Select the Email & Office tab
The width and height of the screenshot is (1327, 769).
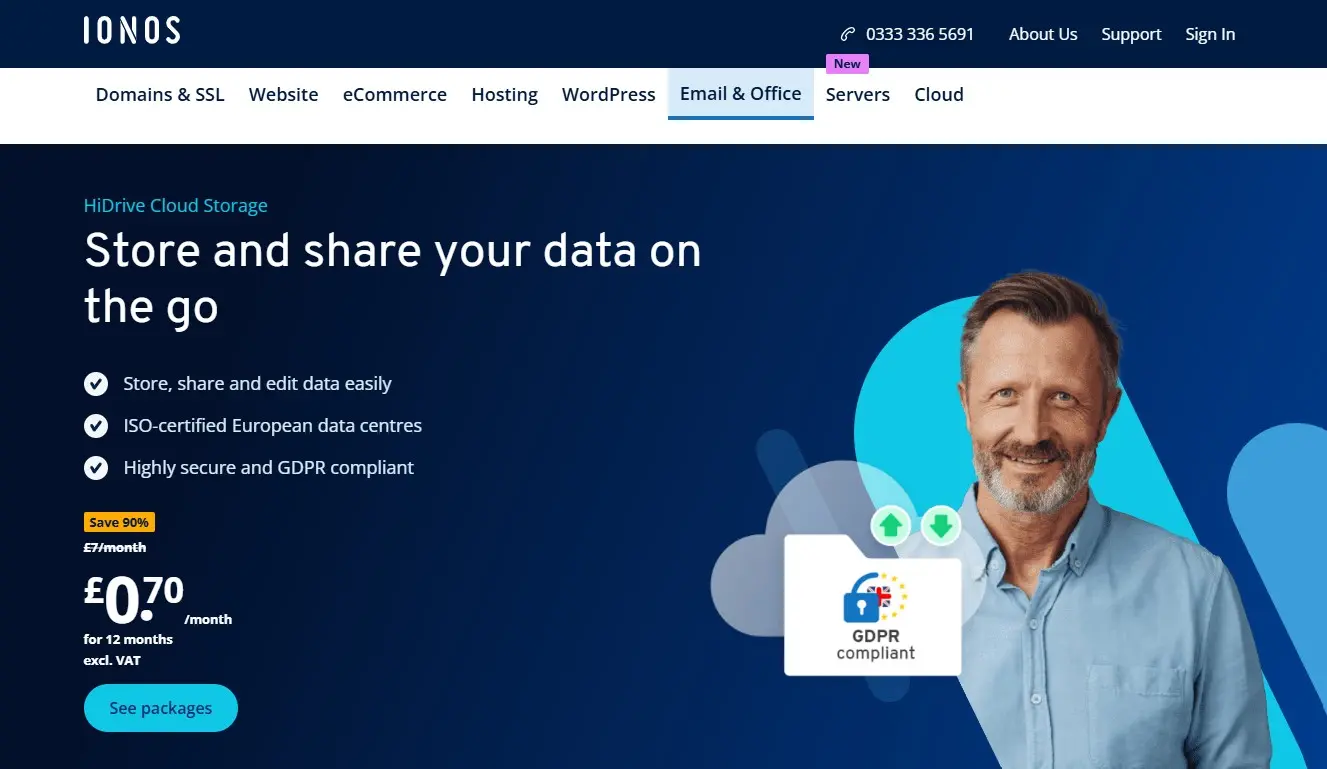(740, 93)
